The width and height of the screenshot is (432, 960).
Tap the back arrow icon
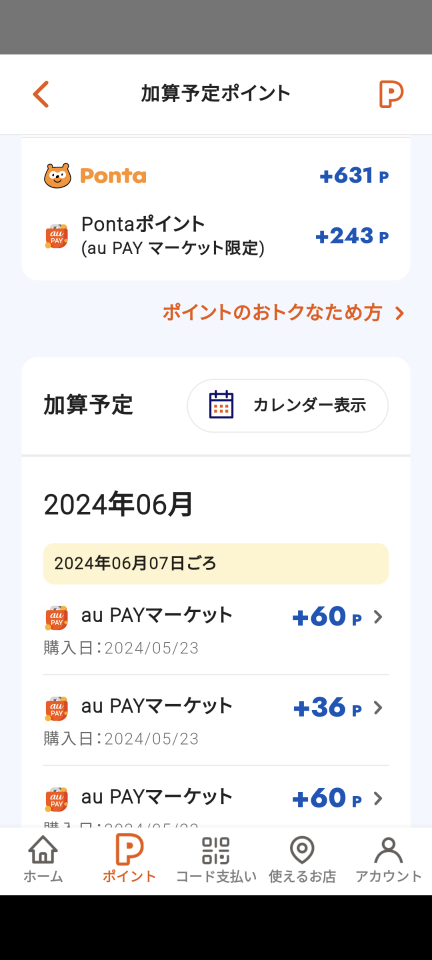pyautogui.click(x=40, y=94)
